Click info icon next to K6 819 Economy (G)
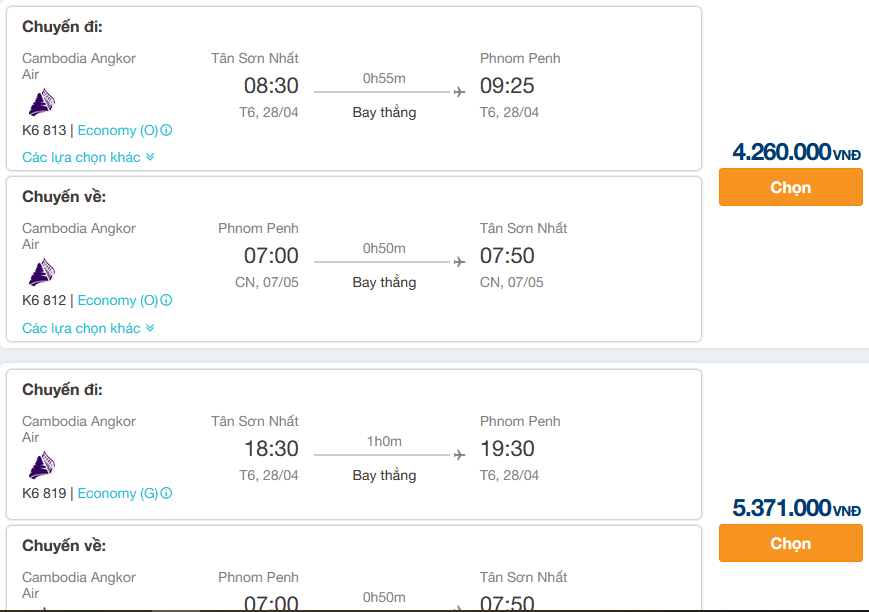 tap(166, 493)
